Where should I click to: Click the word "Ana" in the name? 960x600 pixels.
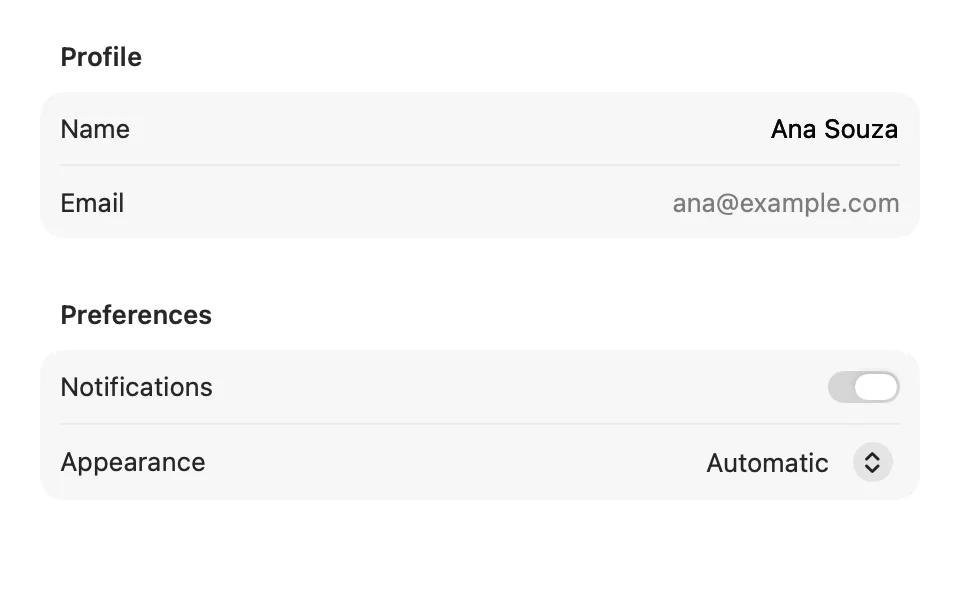(793, 129)
